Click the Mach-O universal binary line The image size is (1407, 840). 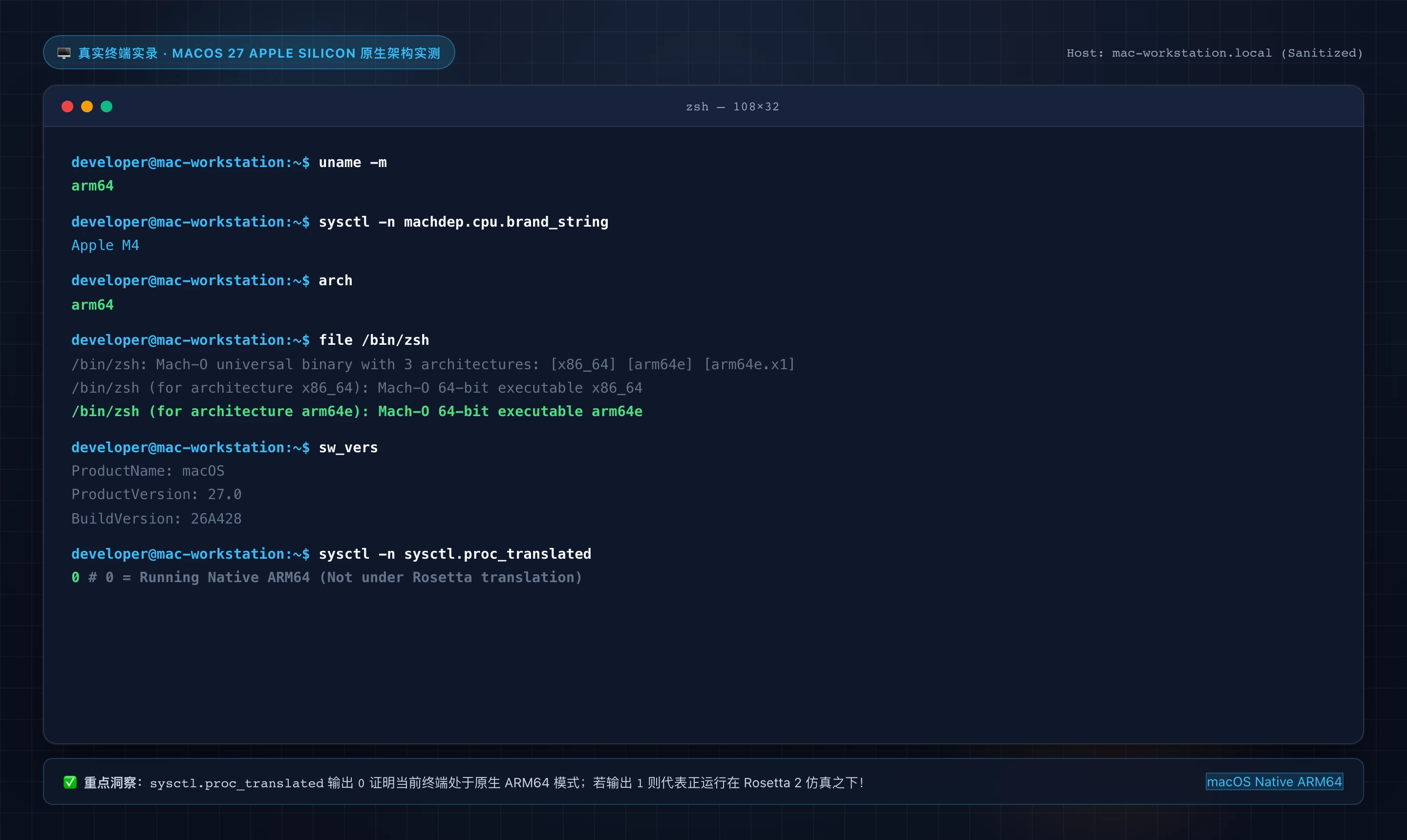point(433,364)
